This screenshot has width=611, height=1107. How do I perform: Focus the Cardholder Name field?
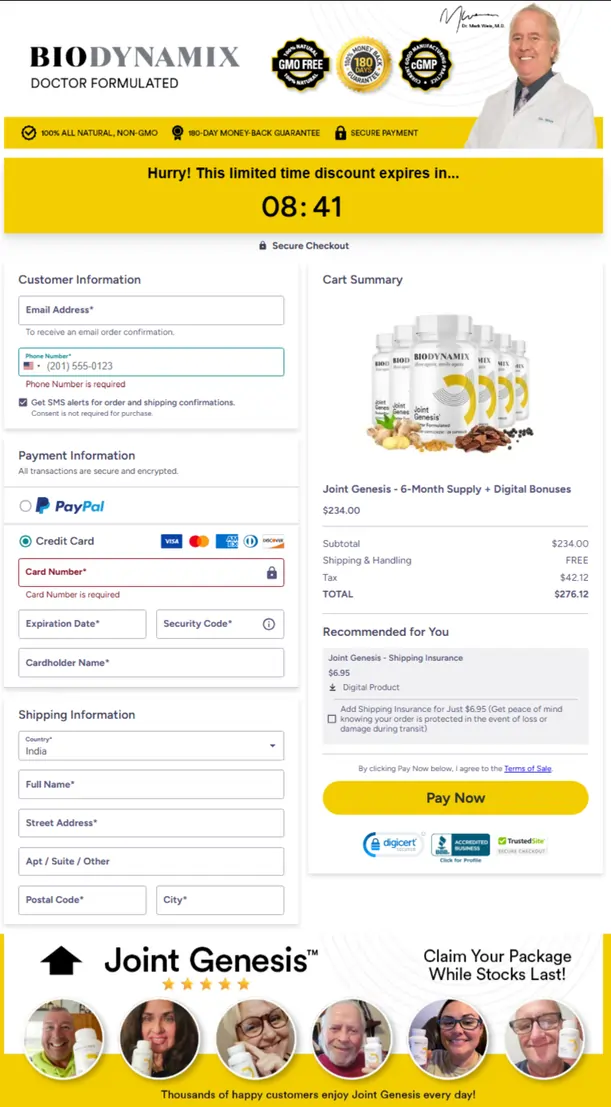tap(151, 662)
